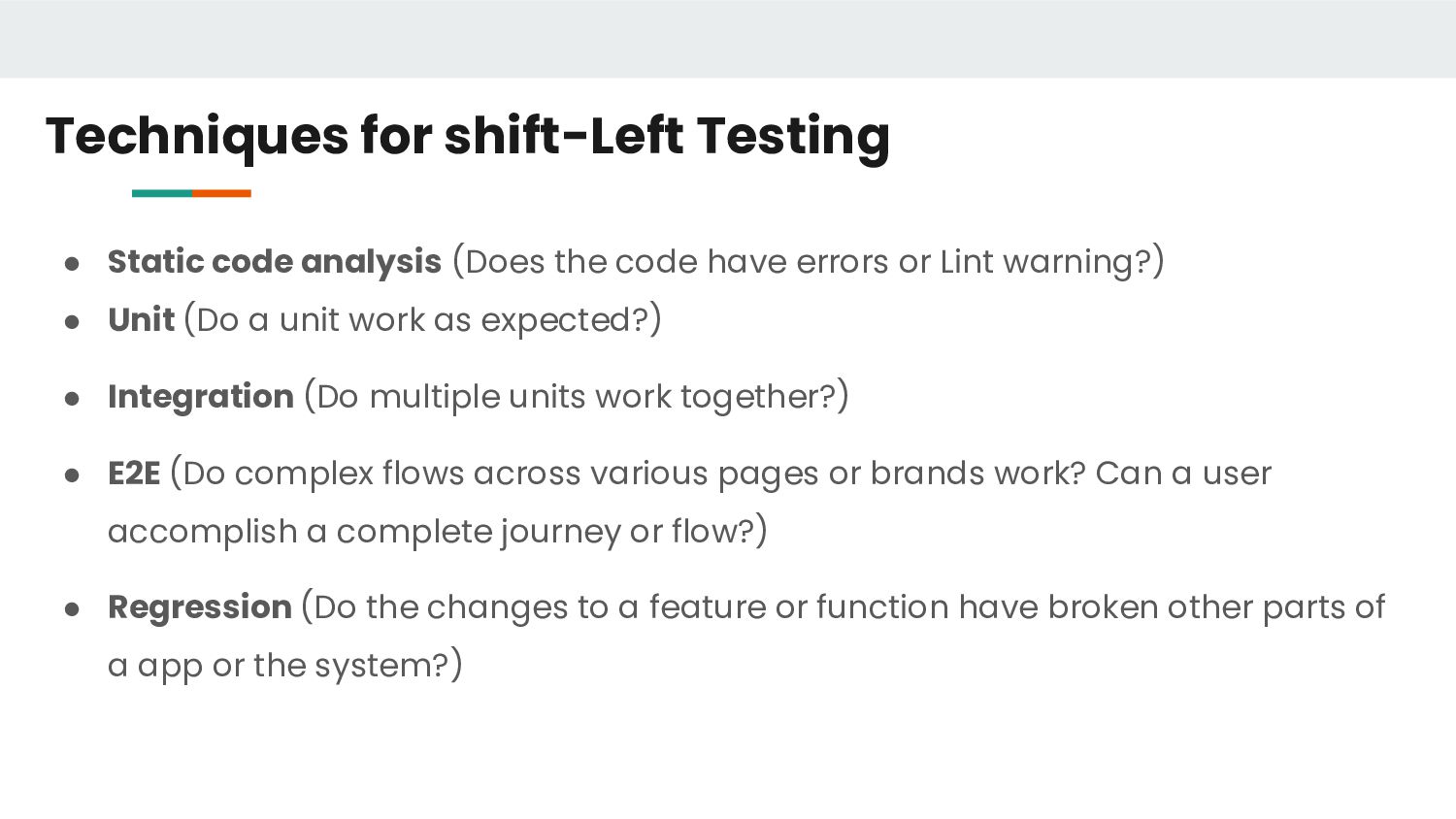Select the bold "Static code analysis" term
The image size is (1456, 819).
274,262
